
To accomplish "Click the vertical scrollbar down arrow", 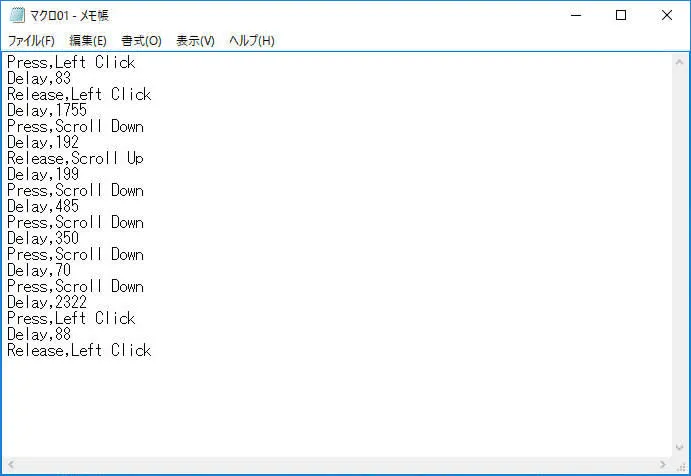I will 679,447.
